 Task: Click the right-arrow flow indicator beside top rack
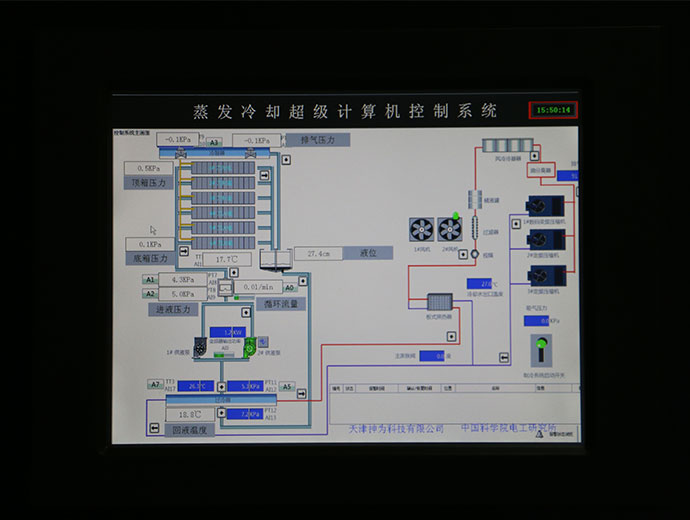point(265,174)
